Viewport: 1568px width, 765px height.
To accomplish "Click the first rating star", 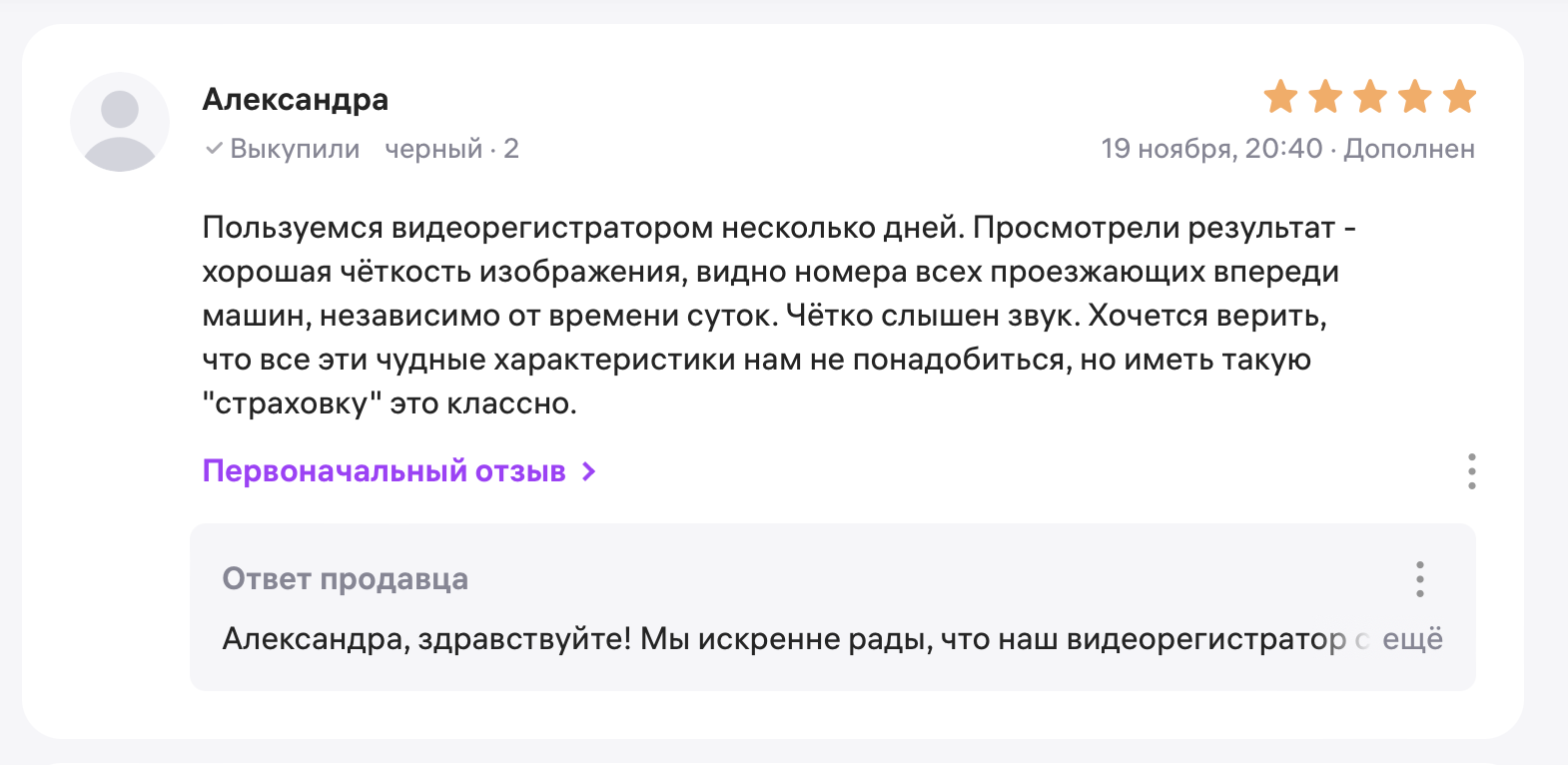I will coord(1280,97).
